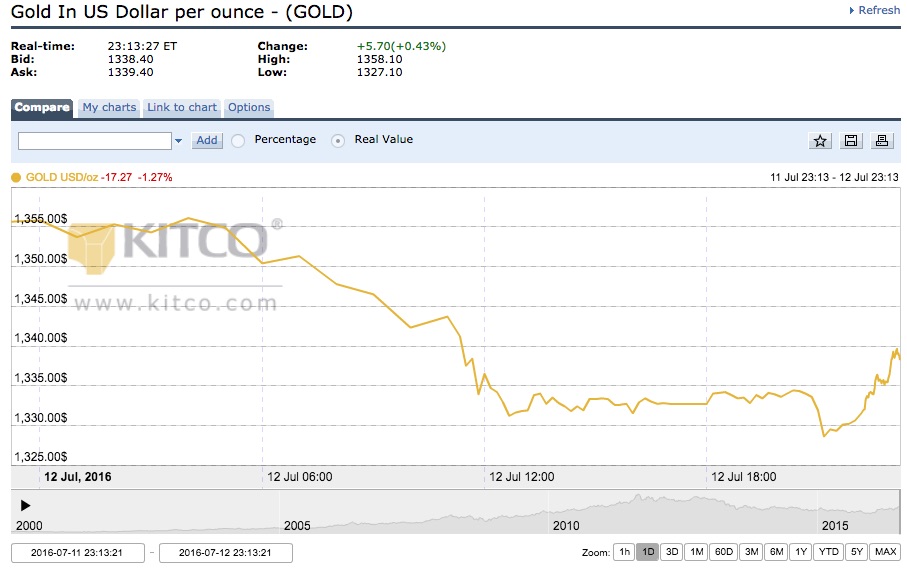Click the save floppy disk icon
This screenshot has height=571, width=907.
pyautogui.click(x=851, y=141)
